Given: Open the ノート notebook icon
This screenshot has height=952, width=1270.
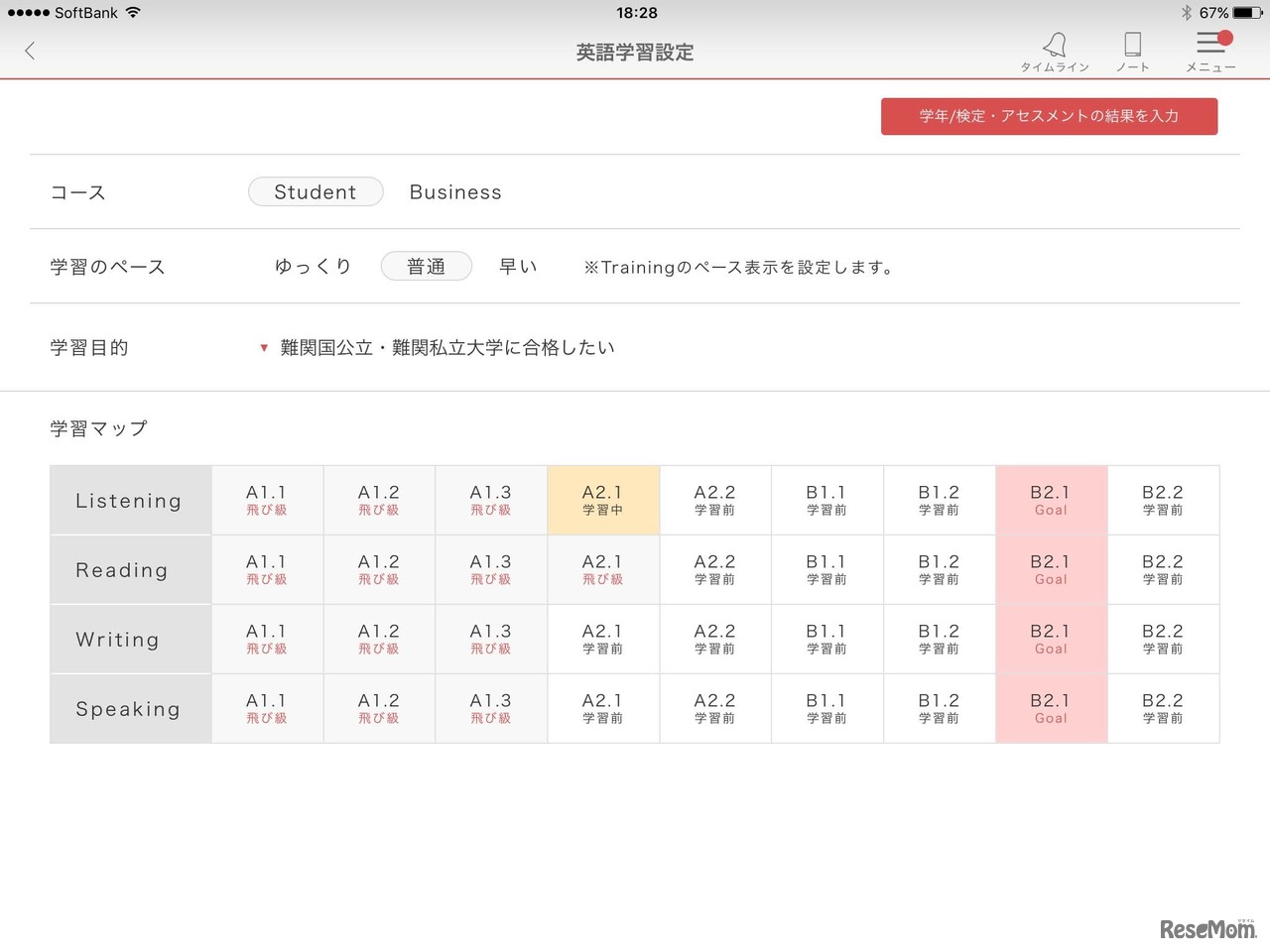Looking at the screenshot, I should coord(1132,44).
